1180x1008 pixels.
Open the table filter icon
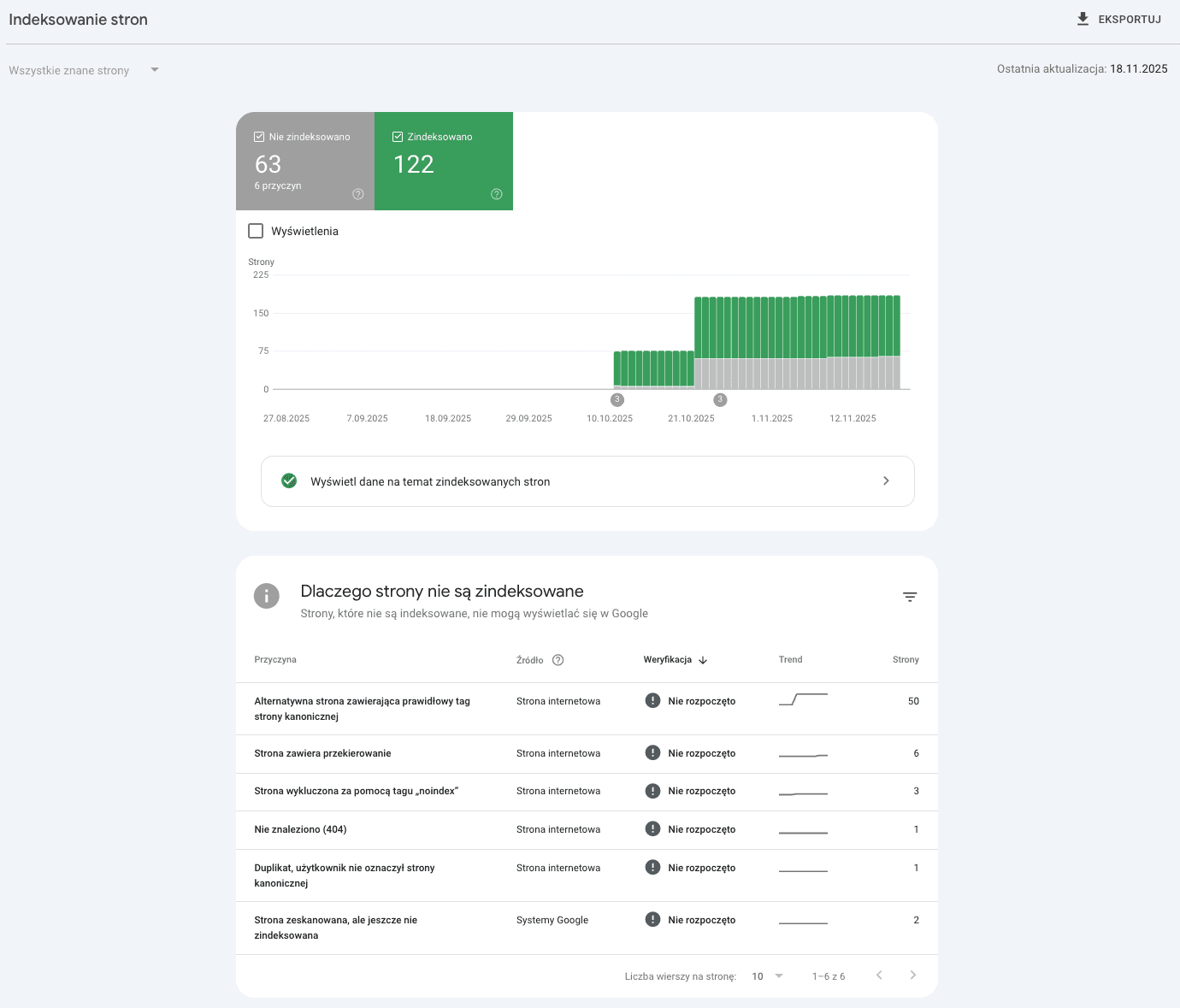[x=910, y=597]
